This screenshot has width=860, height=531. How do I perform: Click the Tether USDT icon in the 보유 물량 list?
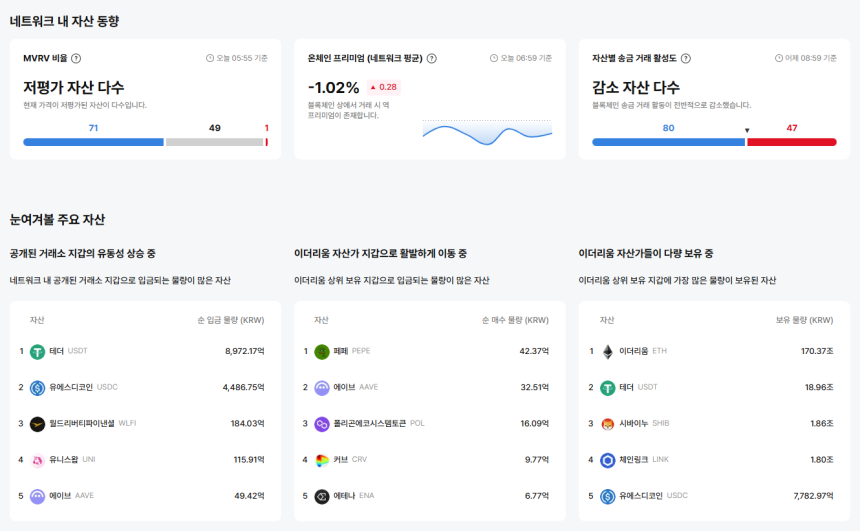click(x=607, y=388)
